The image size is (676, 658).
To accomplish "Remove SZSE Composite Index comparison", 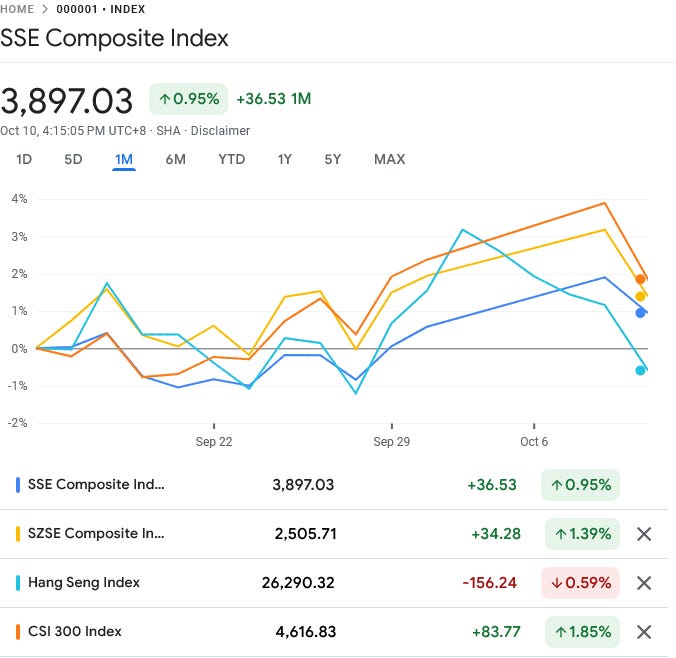I will tap(644, 534).
